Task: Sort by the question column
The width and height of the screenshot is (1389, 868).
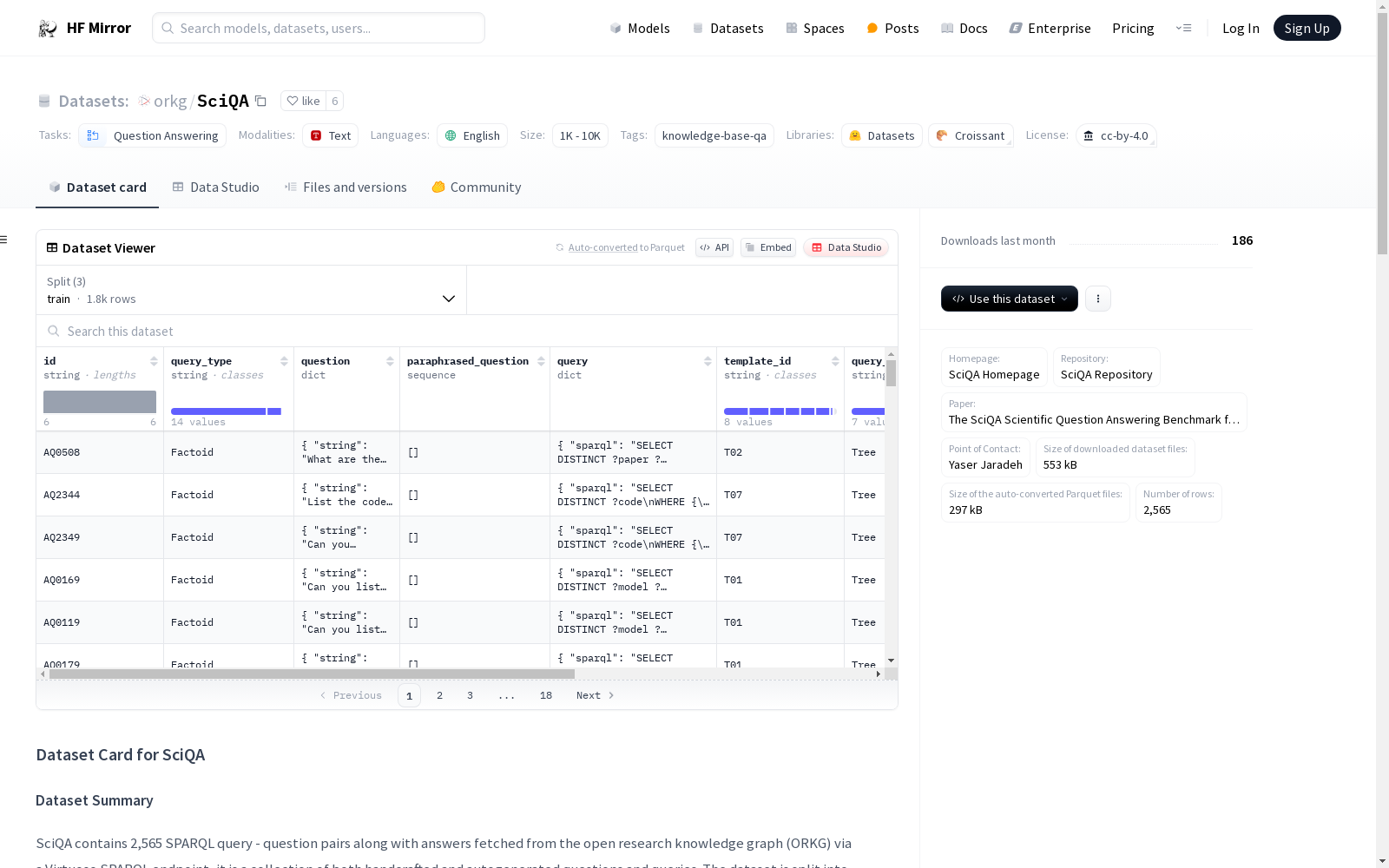Action: coord(390,361)
